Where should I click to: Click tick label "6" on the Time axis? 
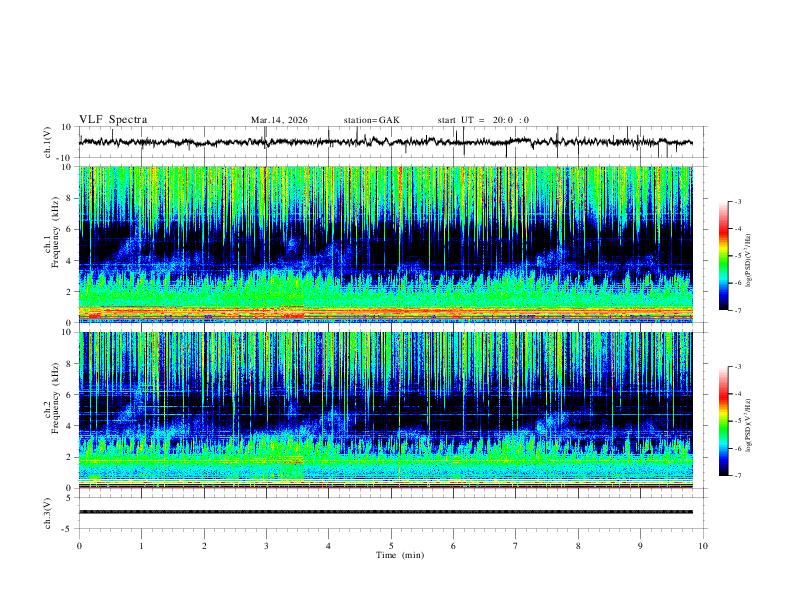454,546
